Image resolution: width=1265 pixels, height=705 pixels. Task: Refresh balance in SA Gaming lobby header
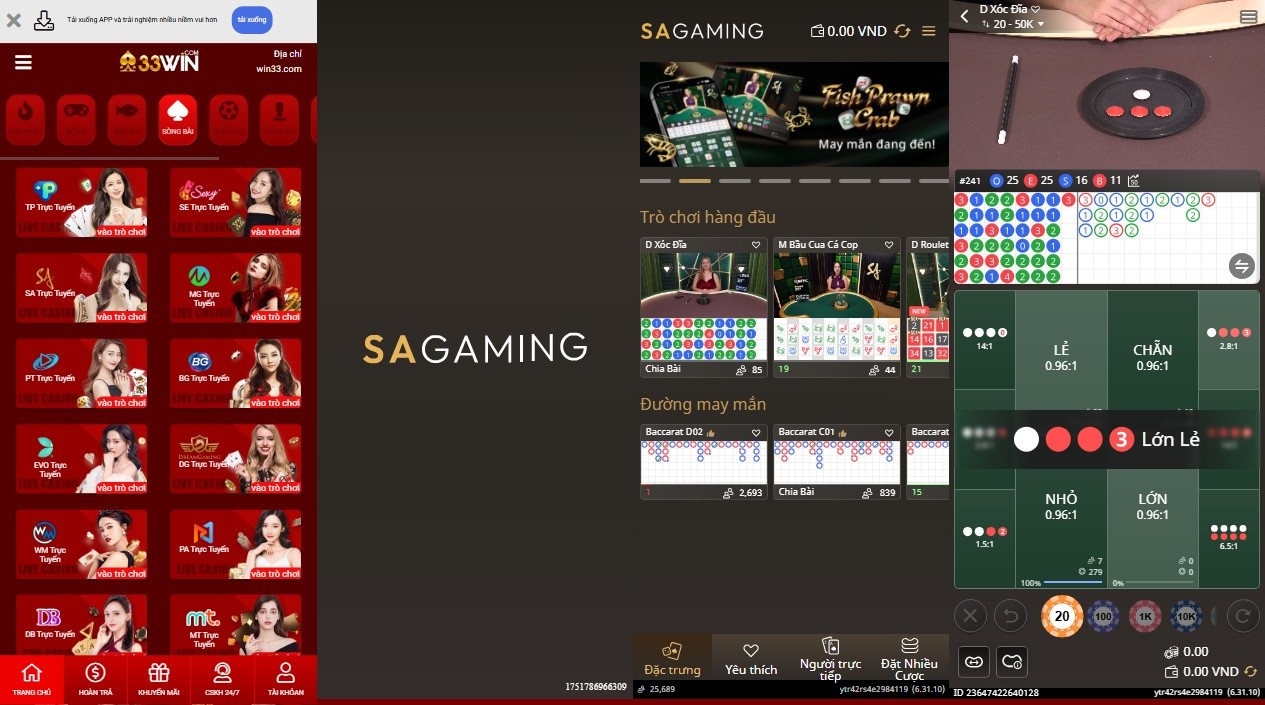(902, 31)
